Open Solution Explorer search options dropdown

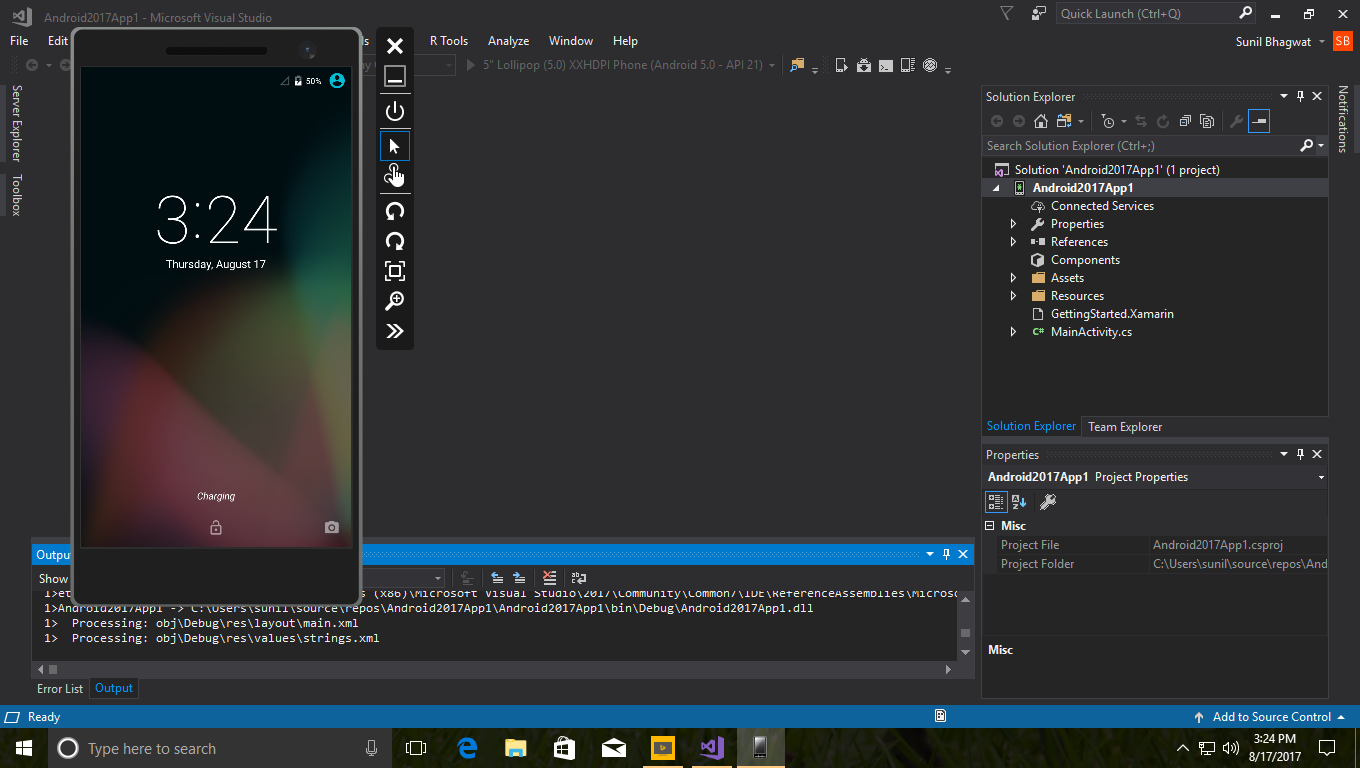coord(1321,146)
